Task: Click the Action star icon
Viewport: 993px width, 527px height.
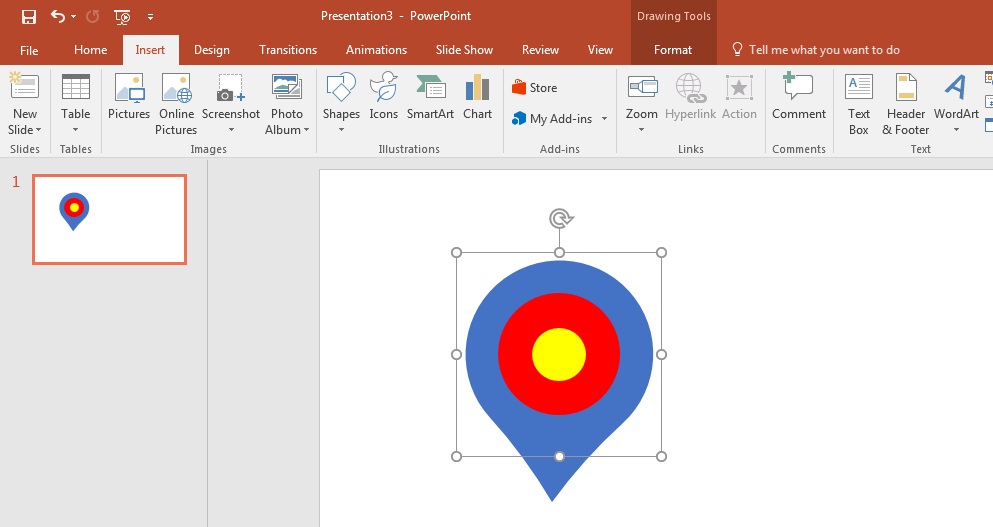Action: pyautogui.click(x=739, y=87)
